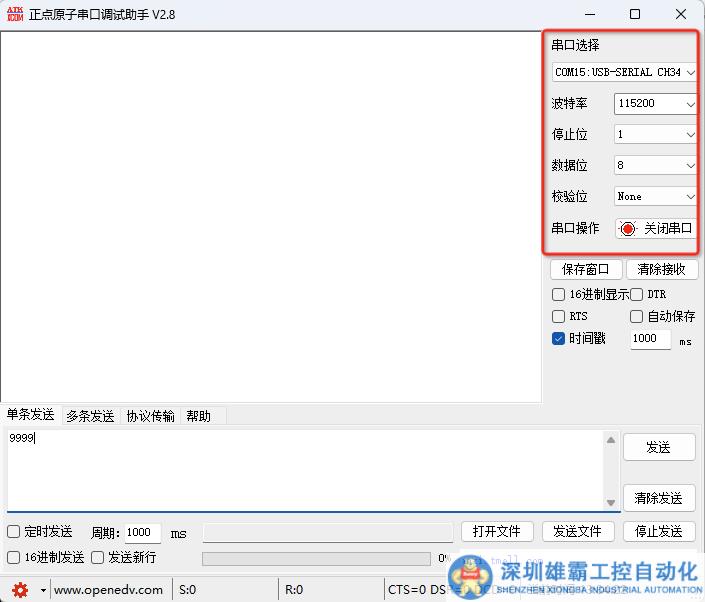Uncheck the 时间戳 timestamp checkbox
The height and width of the screenshot is (602, 705).
click(559, 338)
